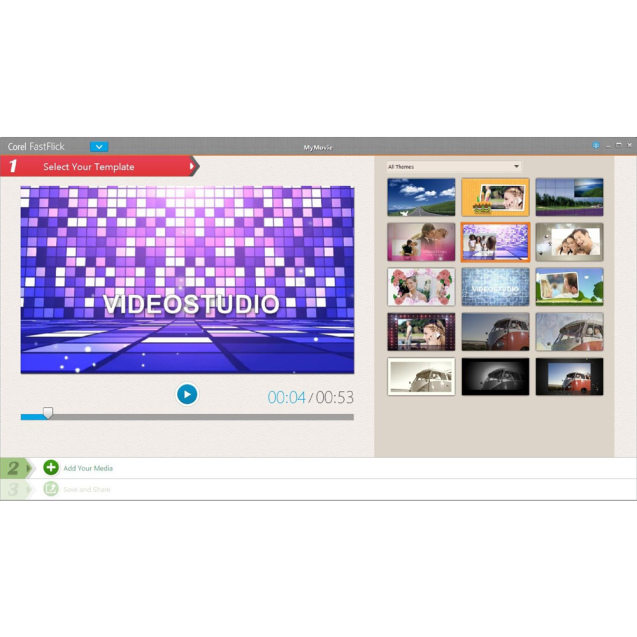The width and height of the screenshot is (637, 637).
Task: Select the pink romantic couple template
Action: 421,242
